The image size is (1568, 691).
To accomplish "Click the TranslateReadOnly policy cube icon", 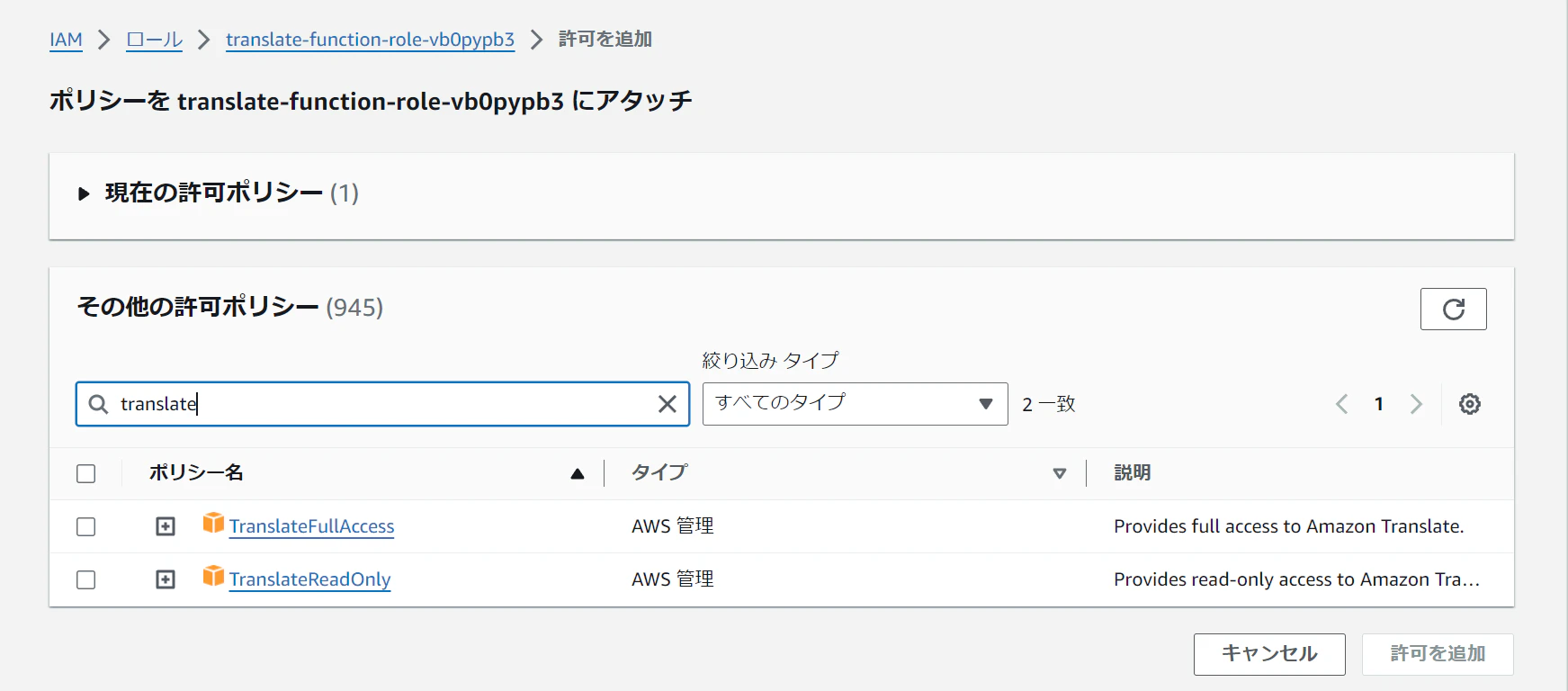I will [x=213, y=576].
